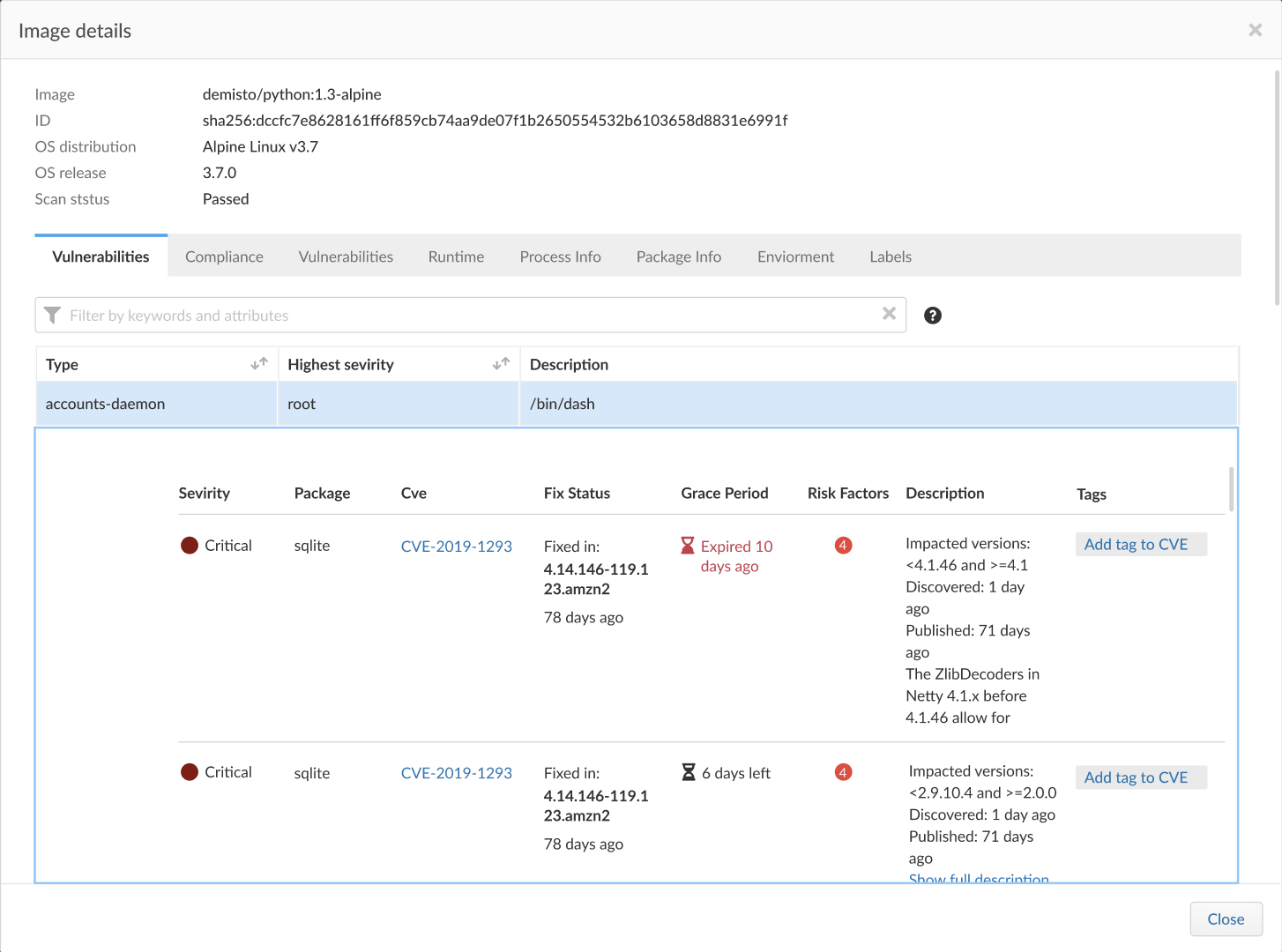Click the 6 days left text

coord(736,773)
